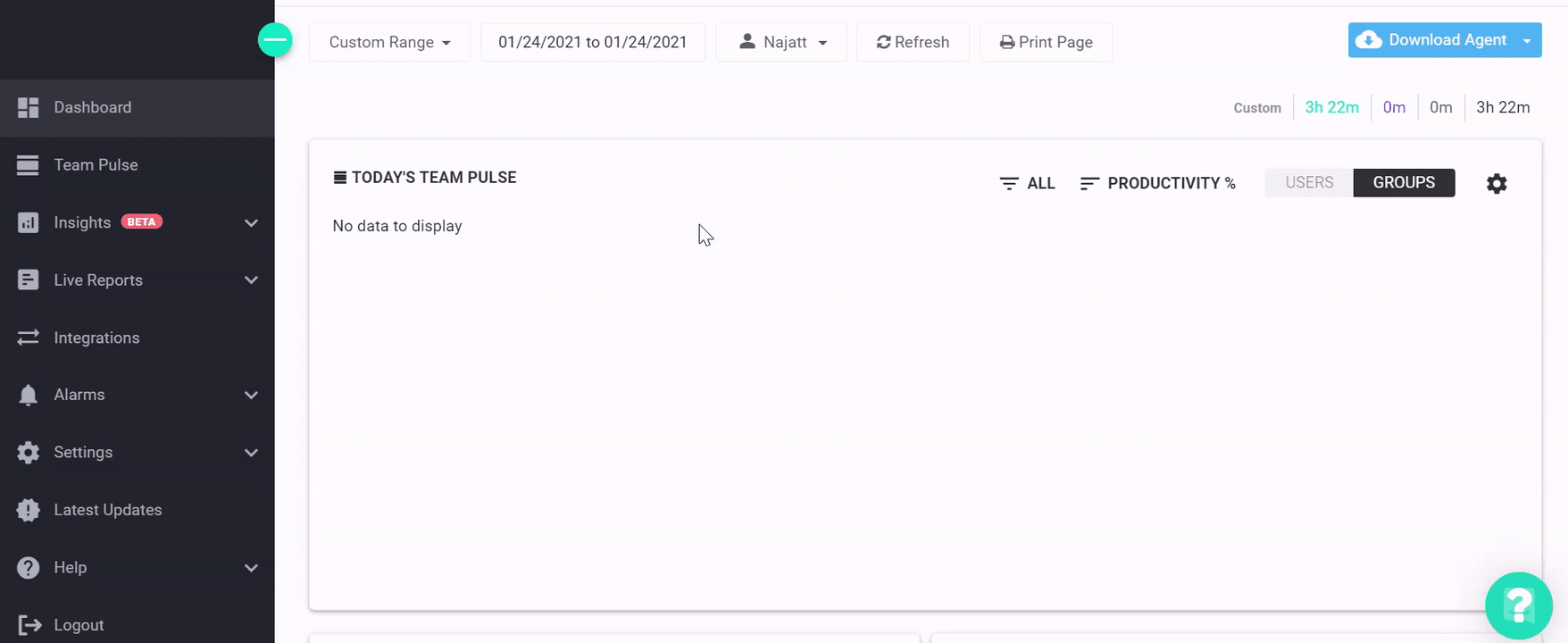Click the BETA badge next to Insights
Viewport: 1568px width, 643px height.
(x=142, y=221)
